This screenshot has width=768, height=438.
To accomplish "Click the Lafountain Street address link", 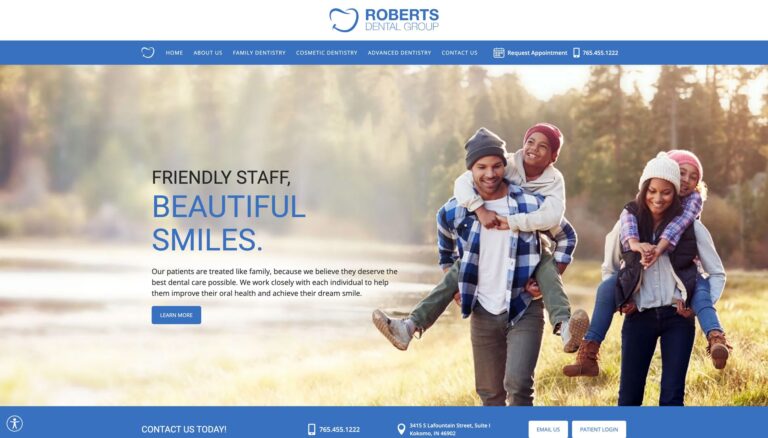I will (450, 429).
